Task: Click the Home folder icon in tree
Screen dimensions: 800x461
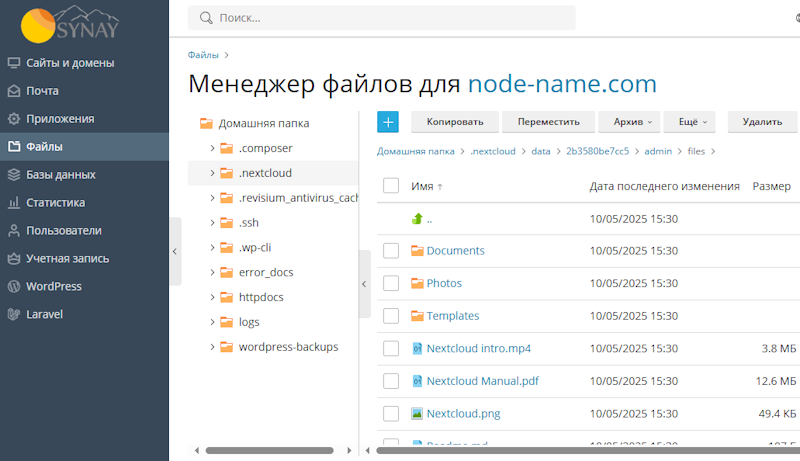Action: tap(206, 123)
